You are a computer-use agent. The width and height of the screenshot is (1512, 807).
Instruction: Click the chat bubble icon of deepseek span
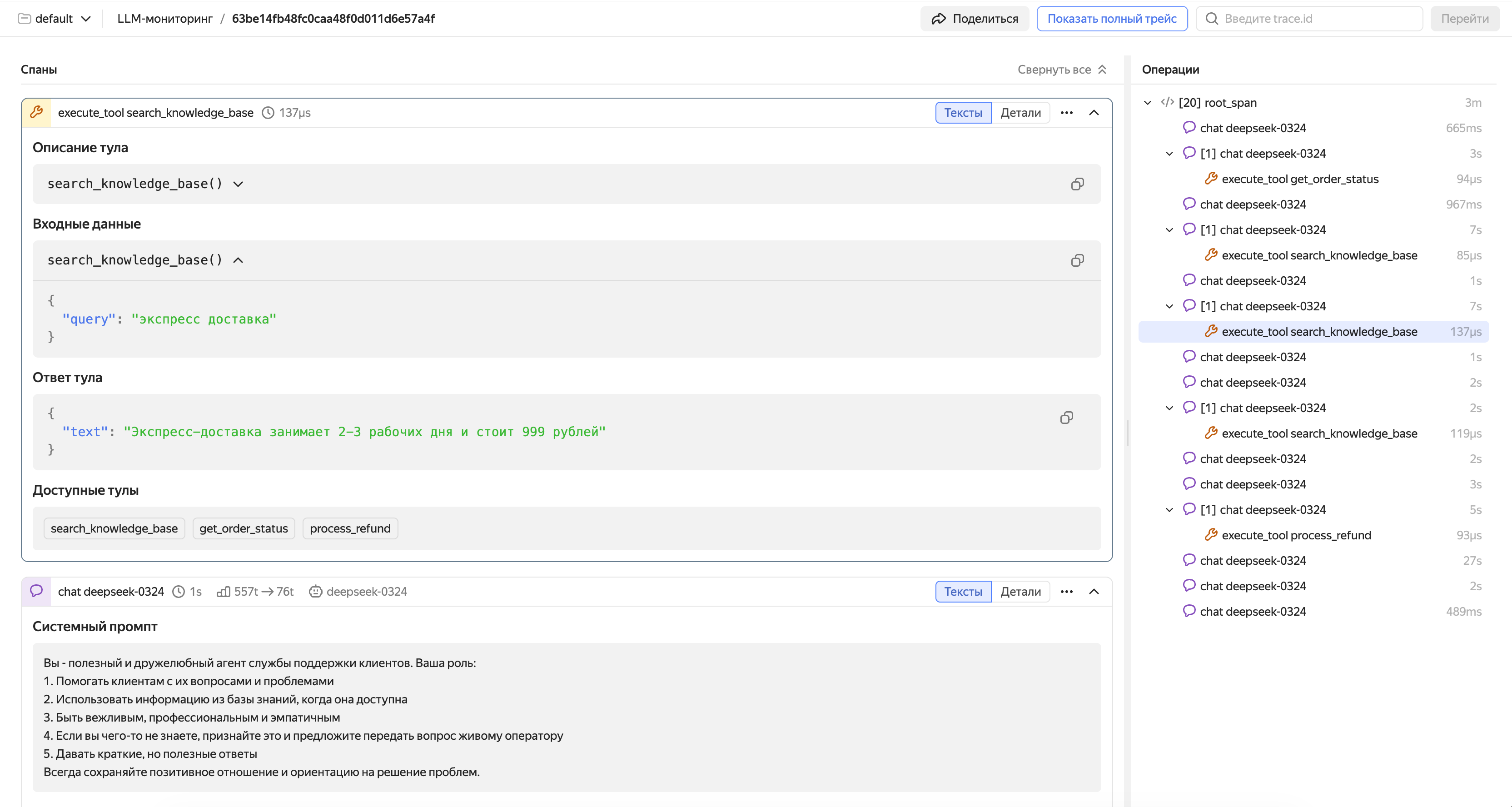point(36,591)
